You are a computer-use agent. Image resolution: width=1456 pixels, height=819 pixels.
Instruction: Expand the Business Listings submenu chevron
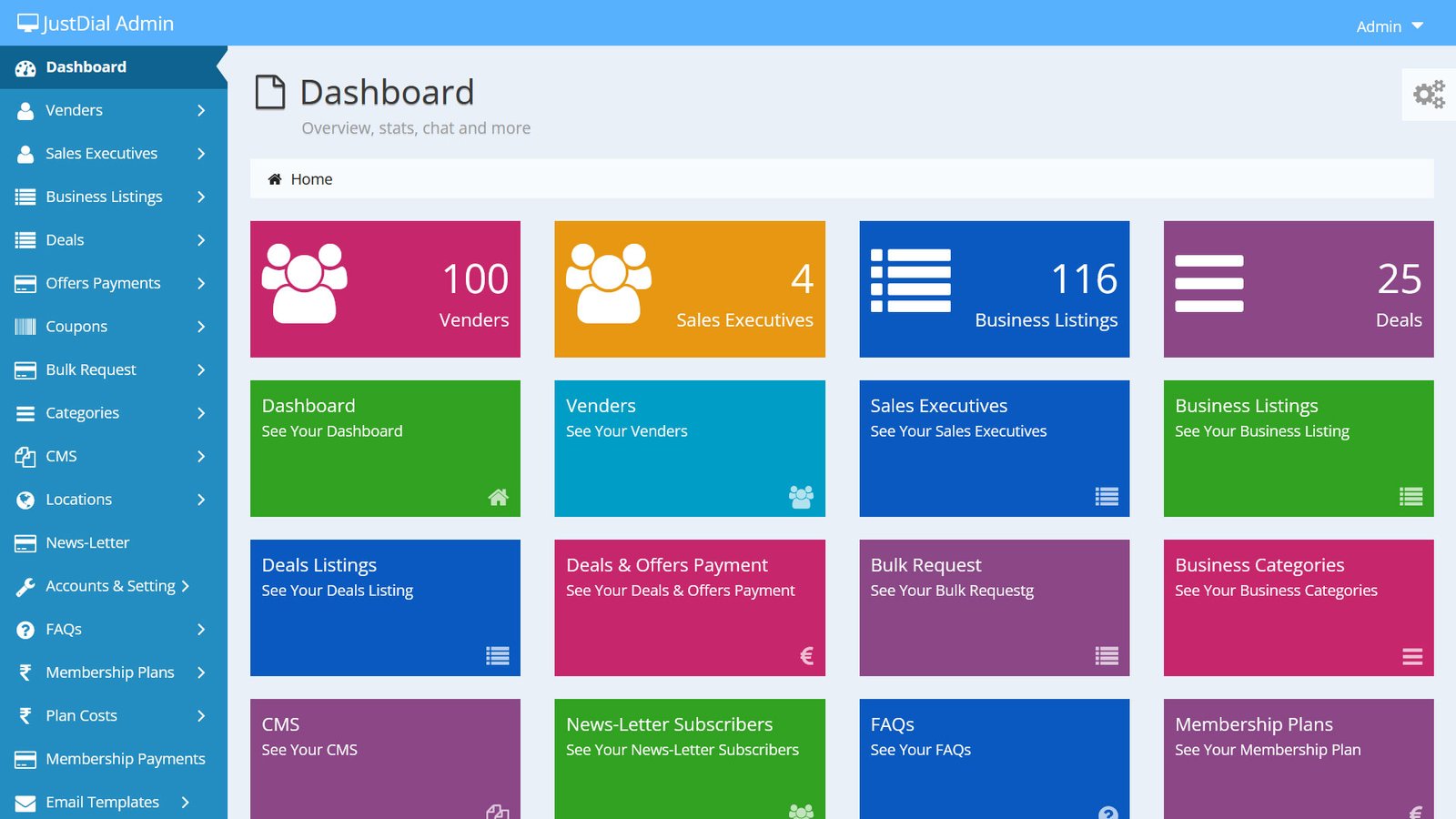tap(201, 197)
